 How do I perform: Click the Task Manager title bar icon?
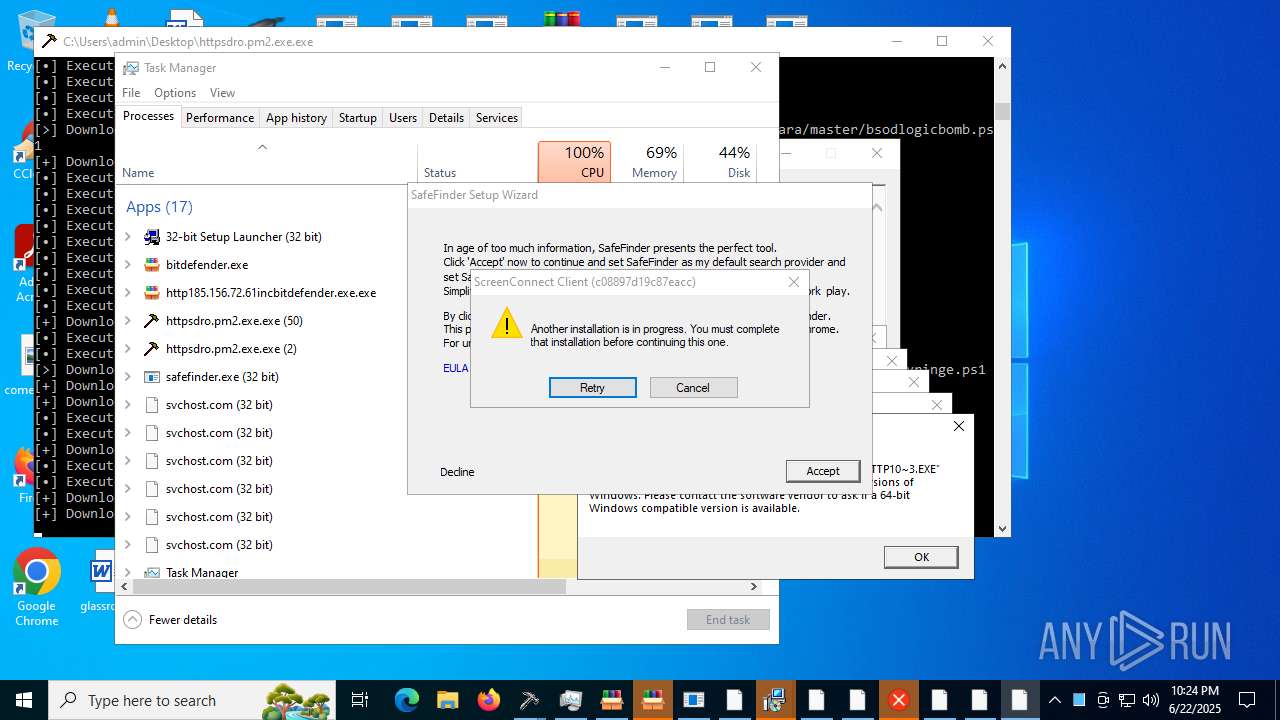[x=130, y=68]
